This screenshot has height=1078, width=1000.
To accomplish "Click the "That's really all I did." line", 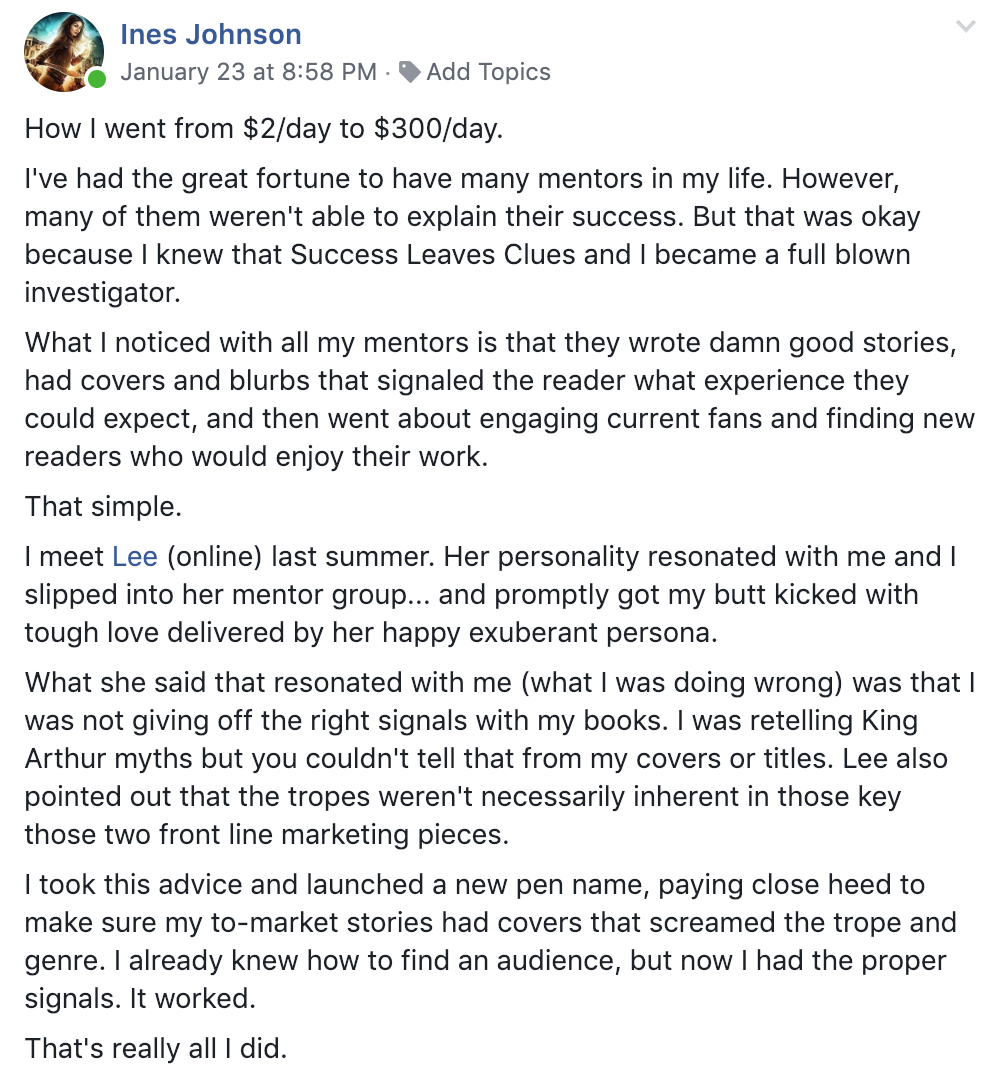I will tap(155, 1048).
